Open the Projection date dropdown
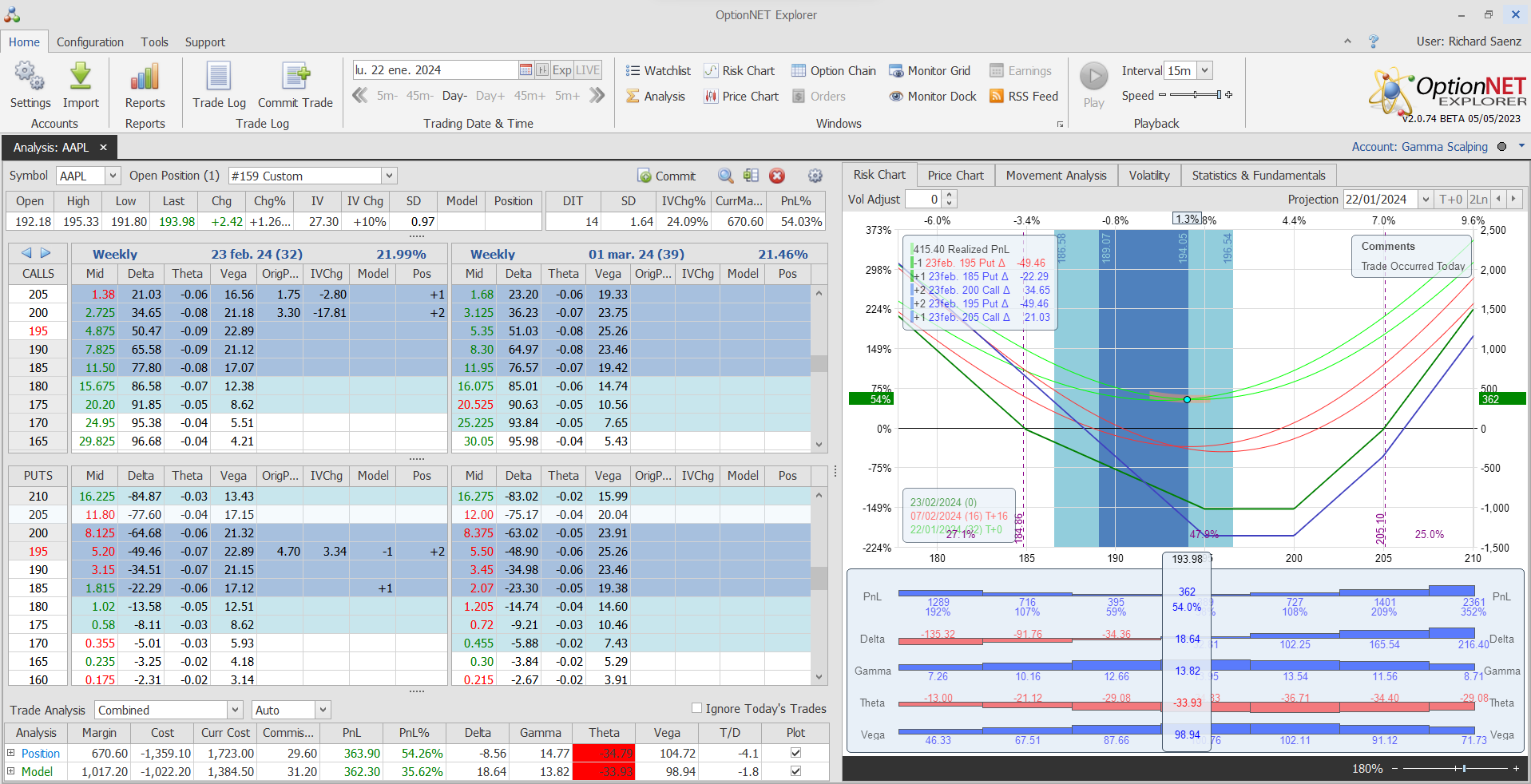The width and height of the screenshot is (1531, 784). 1426,200
